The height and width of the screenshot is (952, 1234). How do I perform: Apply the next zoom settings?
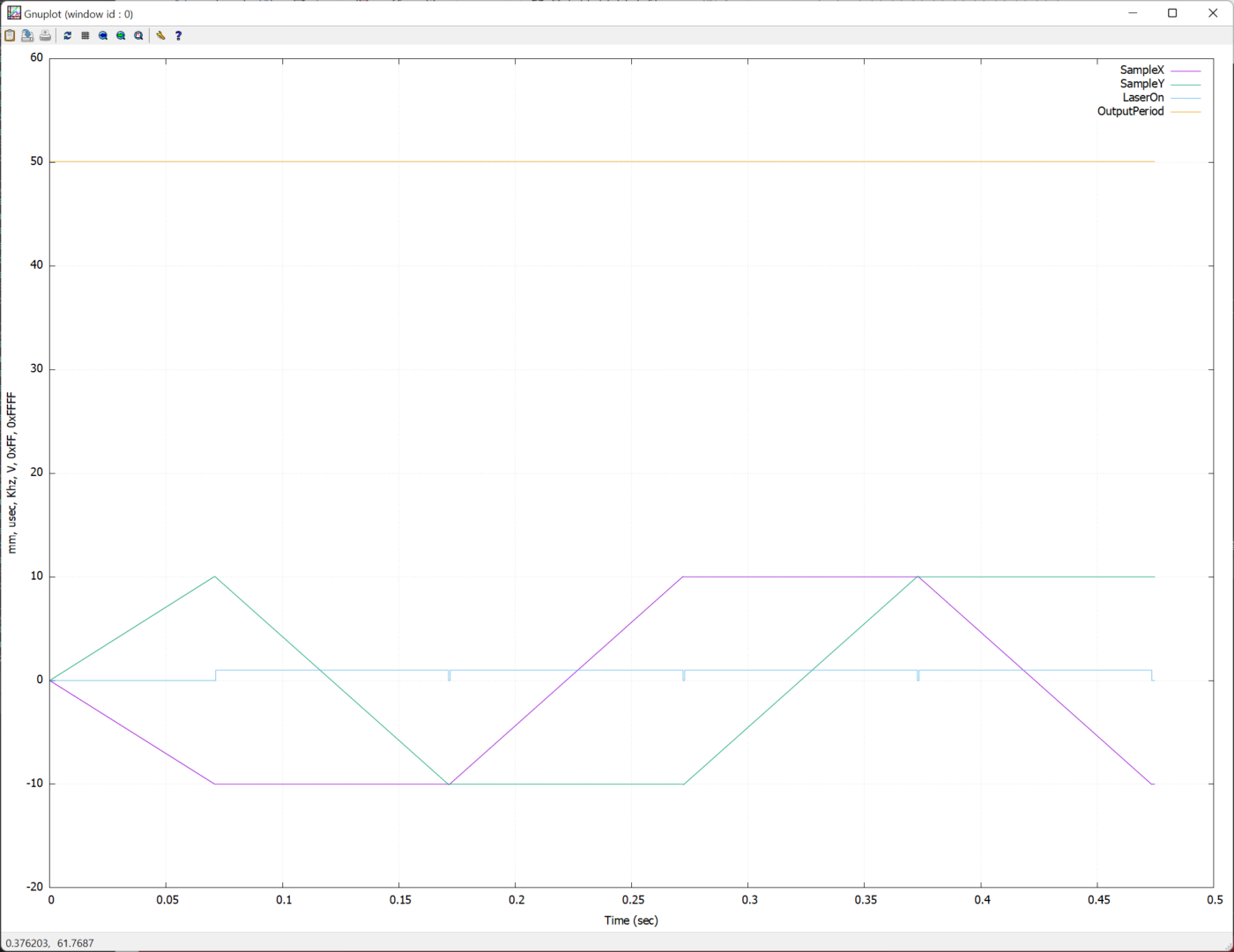point(121,35)
